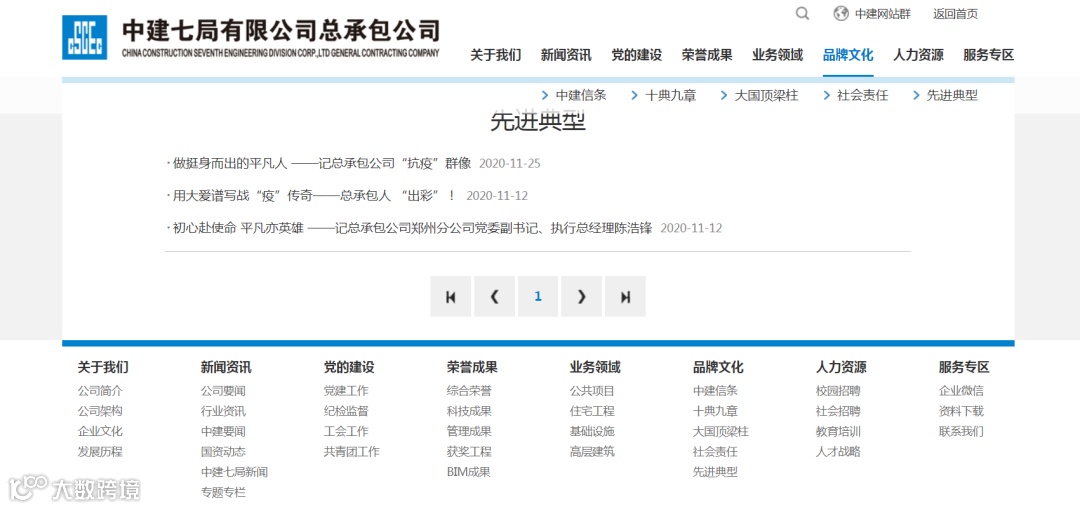The height and width of the screenshot is (509, 1080).
Task: Click footer link 社会招聘
Action: [x=838, y=411]
